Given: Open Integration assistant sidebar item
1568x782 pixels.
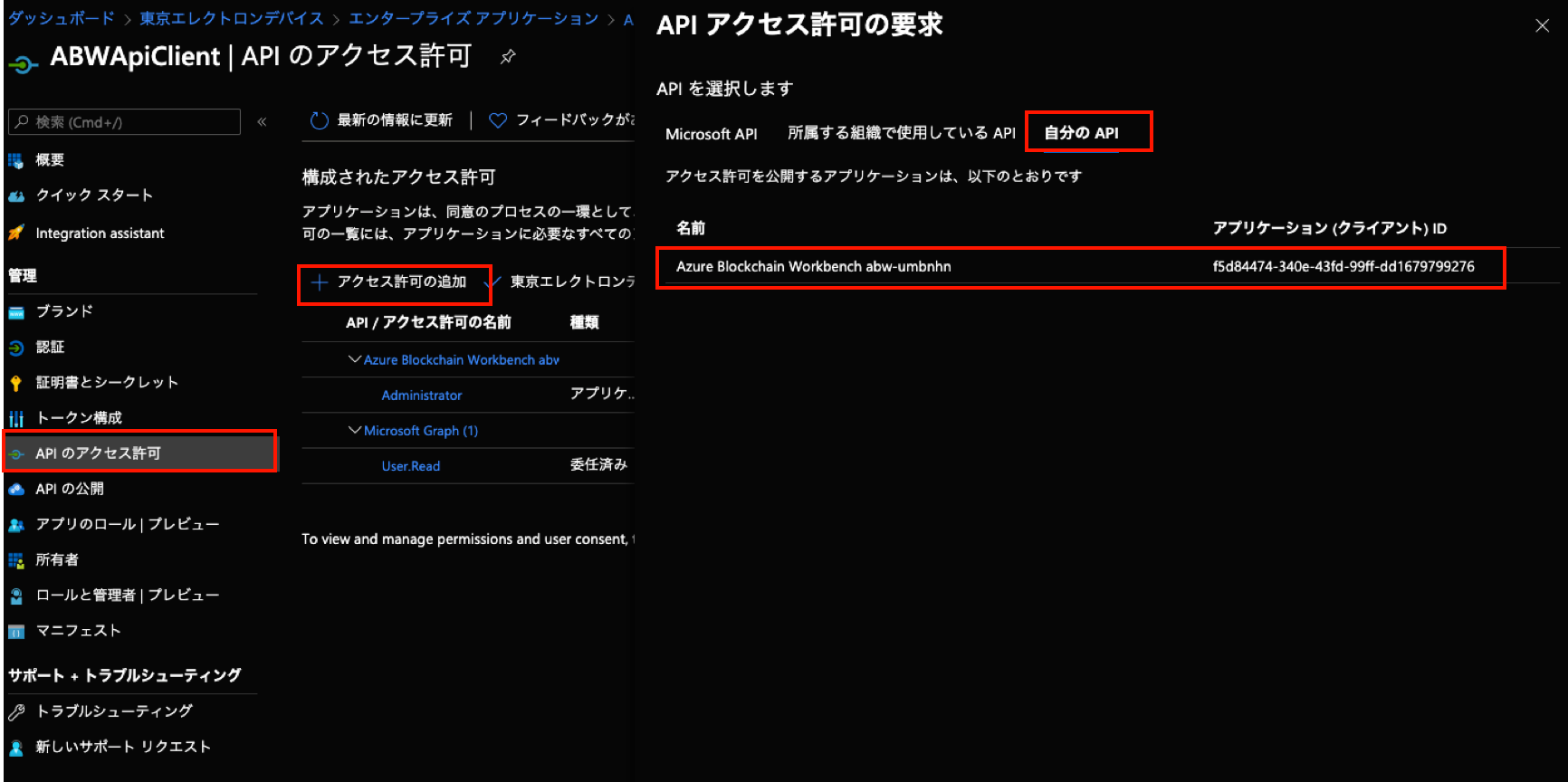Looking at the screenshot, I should [100, 234].
